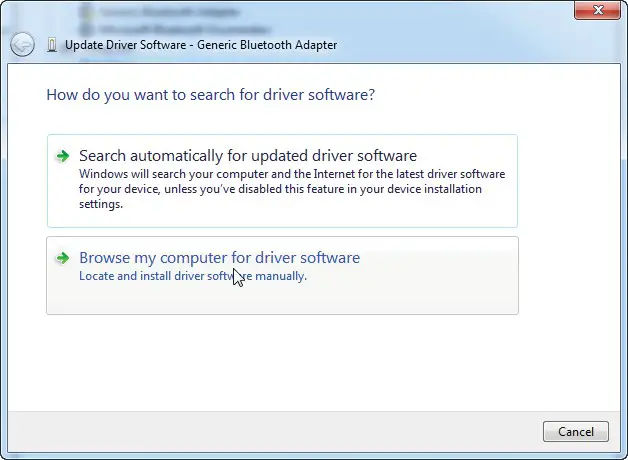This screenshot has height=460, width=628.
Task: Close the Update Driver Software window
Action: (598, 10)
